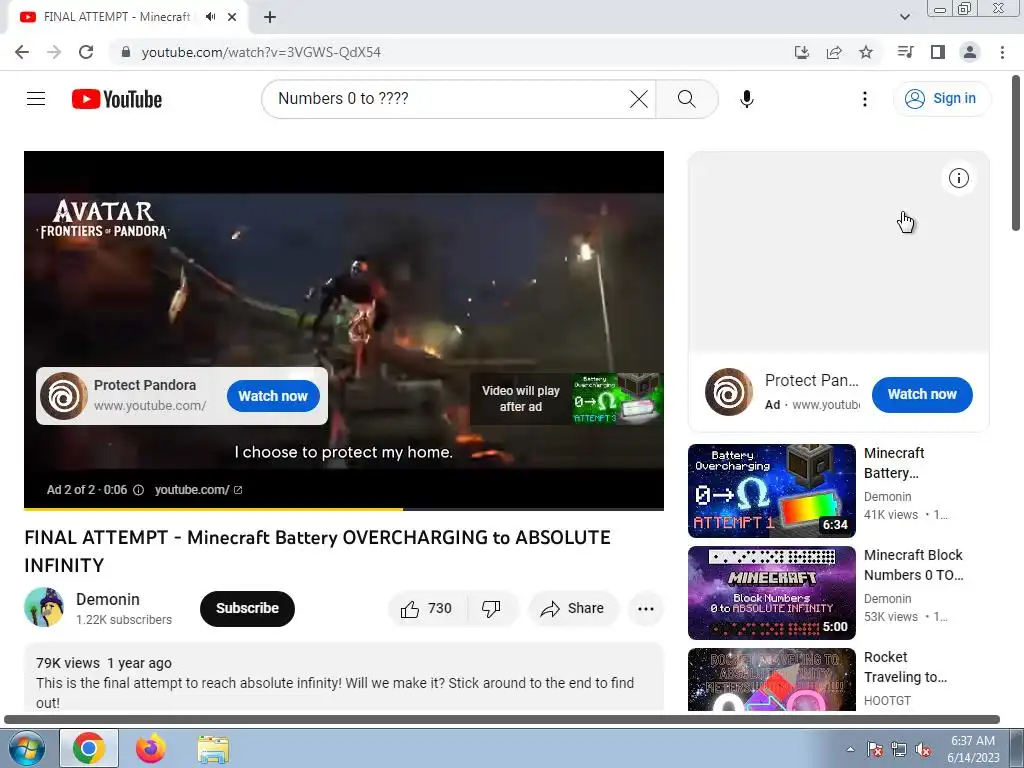Image resolution: width=1024 pixels, height=768 pixels.
Task: Click the video ad progress bar
Action: pos(344,509)
